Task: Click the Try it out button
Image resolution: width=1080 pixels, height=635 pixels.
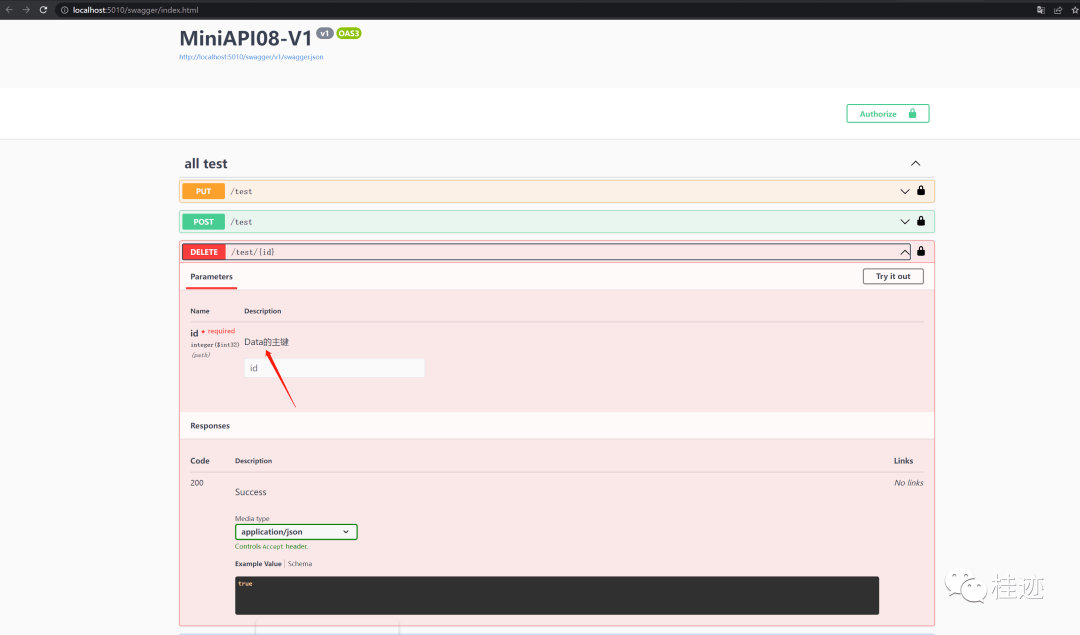Action: pos(893,276)
